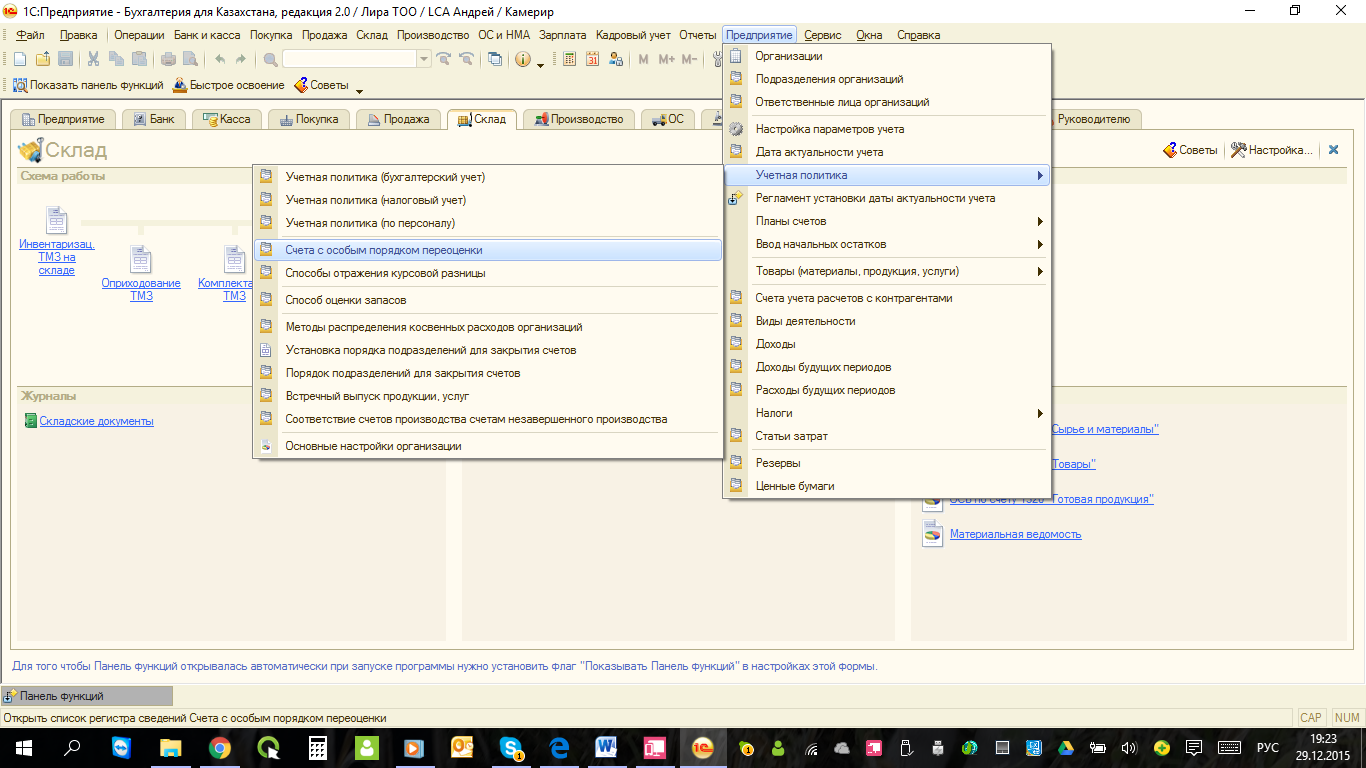Select Учетная политика (налоговый учет)
1366x768 pixels.
click(x=488, y=200)
